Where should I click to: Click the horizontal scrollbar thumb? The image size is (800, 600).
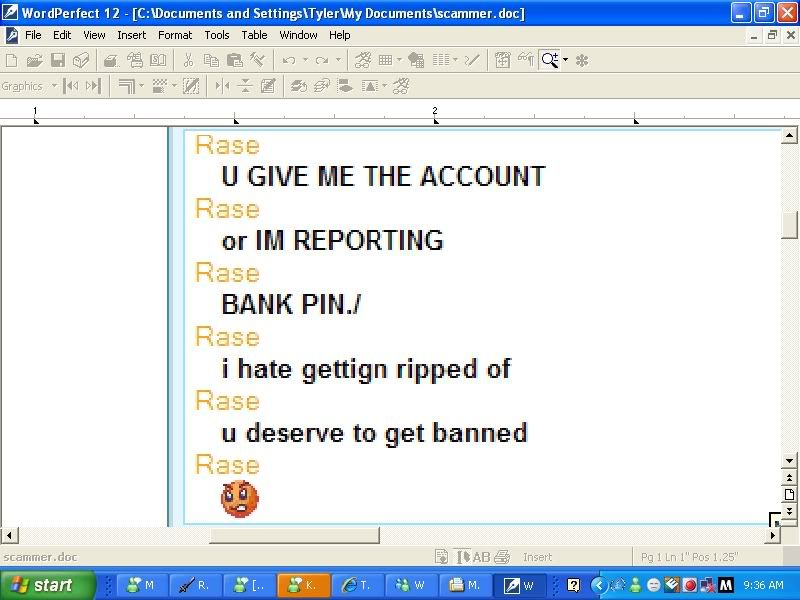(294, 536)
